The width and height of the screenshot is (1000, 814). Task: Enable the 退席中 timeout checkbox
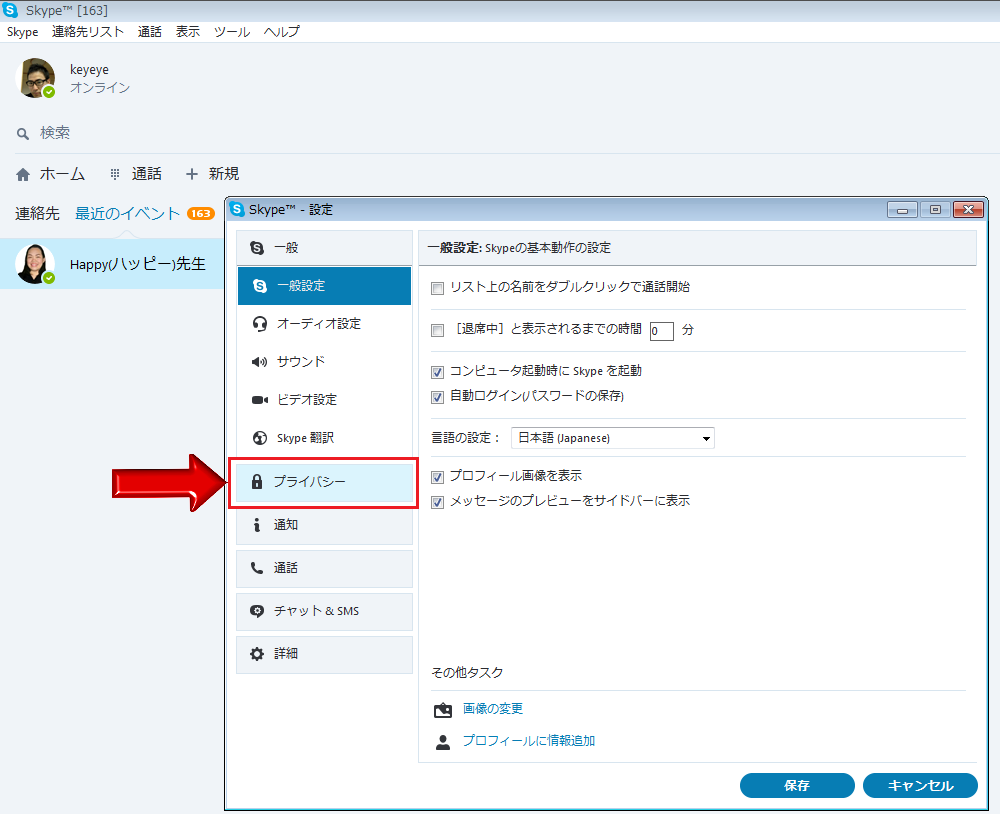(438, 330)
